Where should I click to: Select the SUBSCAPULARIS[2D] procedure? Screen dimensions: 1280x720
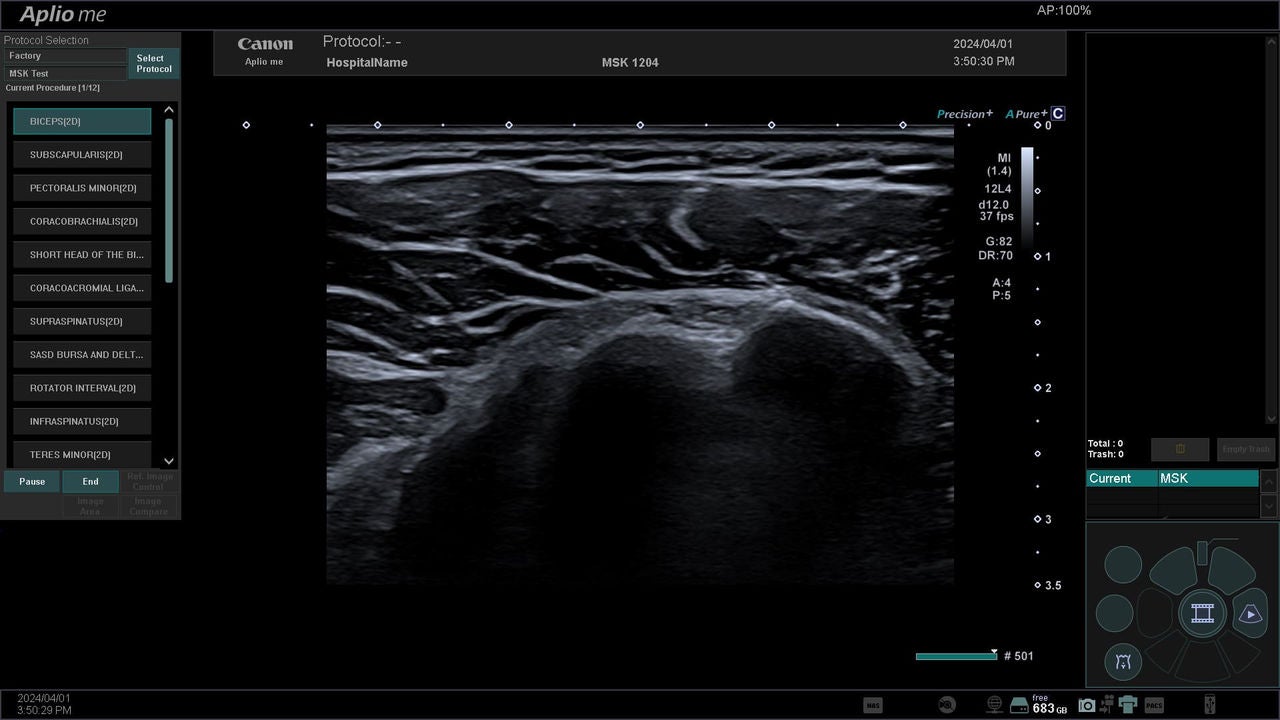pyautogui.click(x=82, y=155)
